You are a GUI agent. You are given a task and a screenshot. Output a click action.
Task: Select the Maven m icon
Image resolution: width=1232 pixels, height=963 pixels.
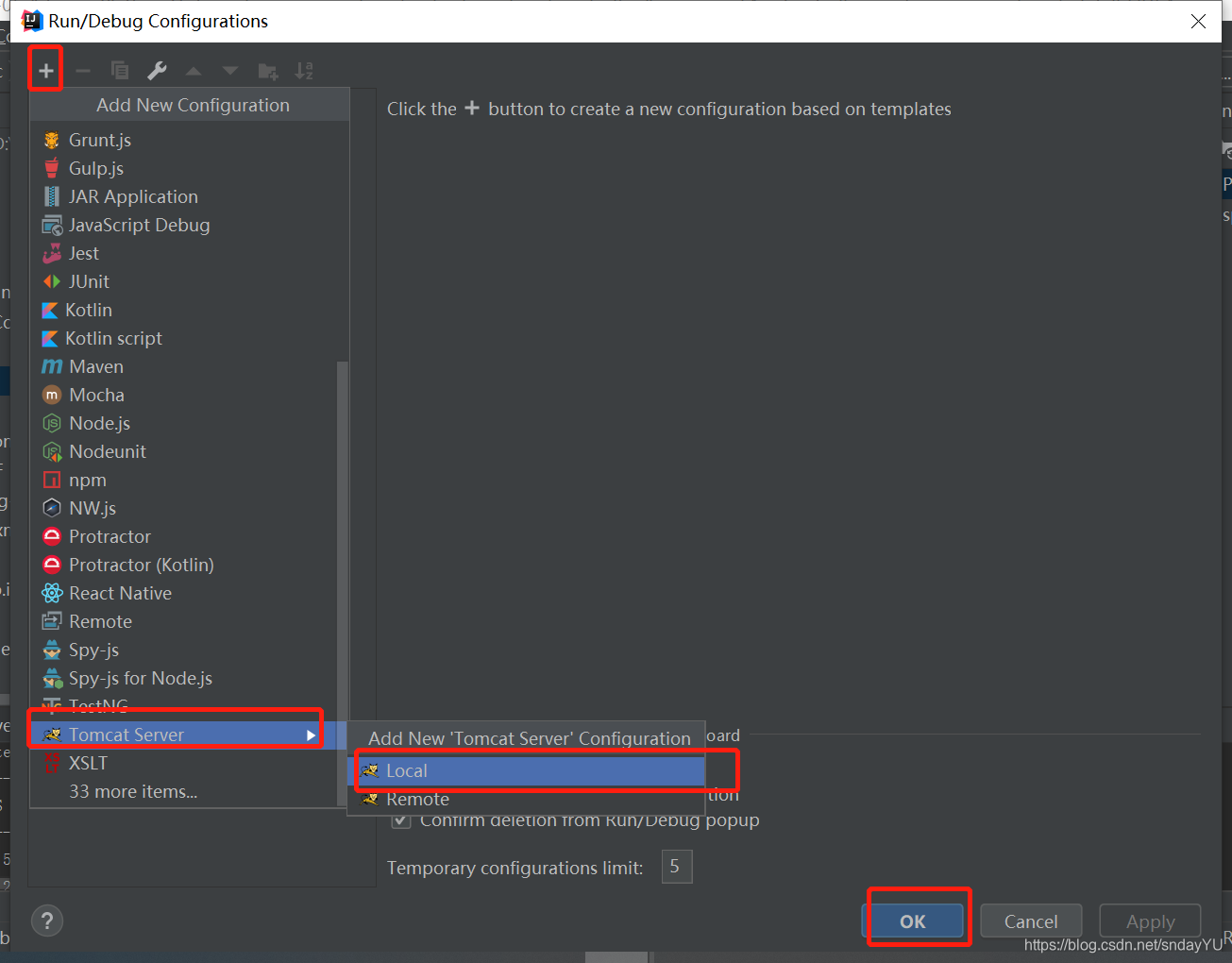52,366
